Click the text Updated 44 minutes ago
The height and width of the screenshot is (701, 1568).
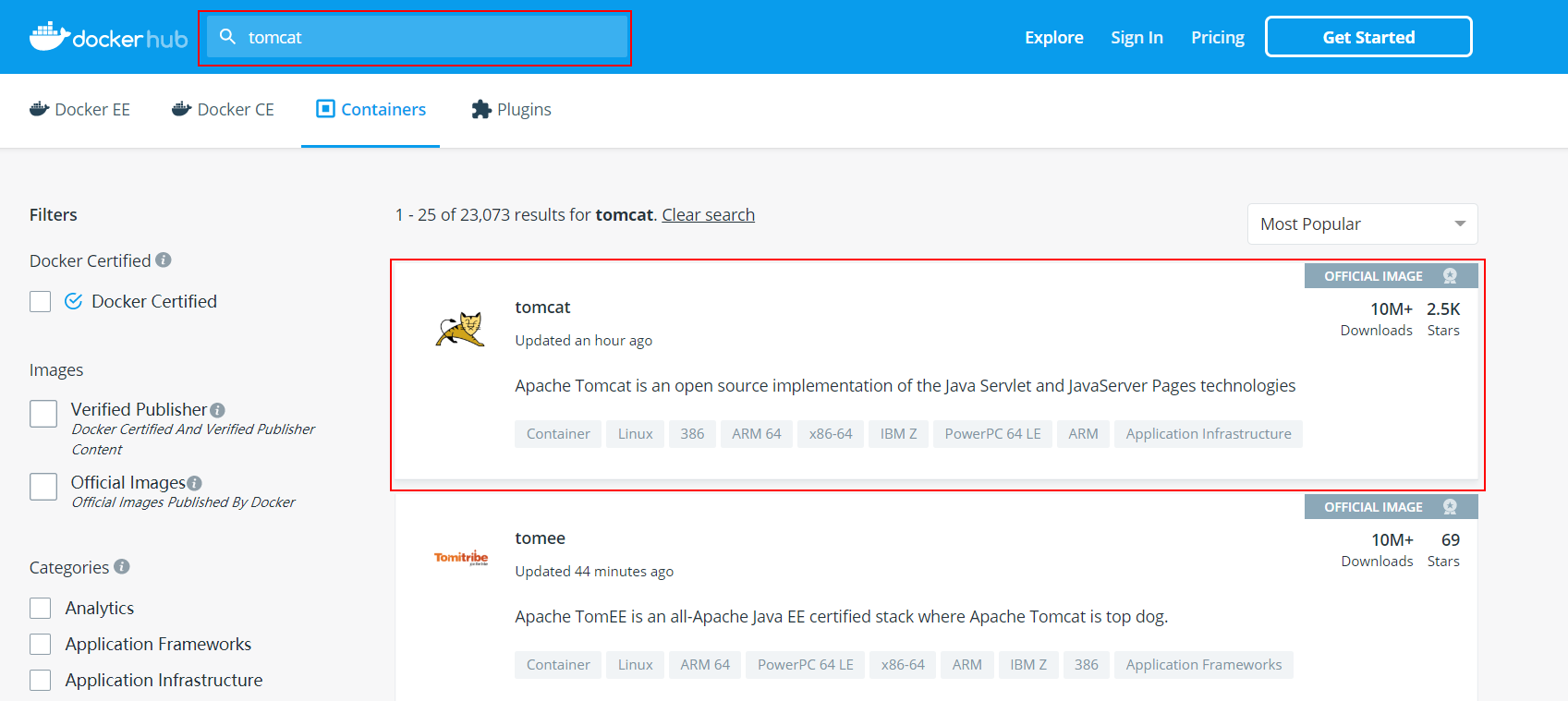[x=594, y=572]
